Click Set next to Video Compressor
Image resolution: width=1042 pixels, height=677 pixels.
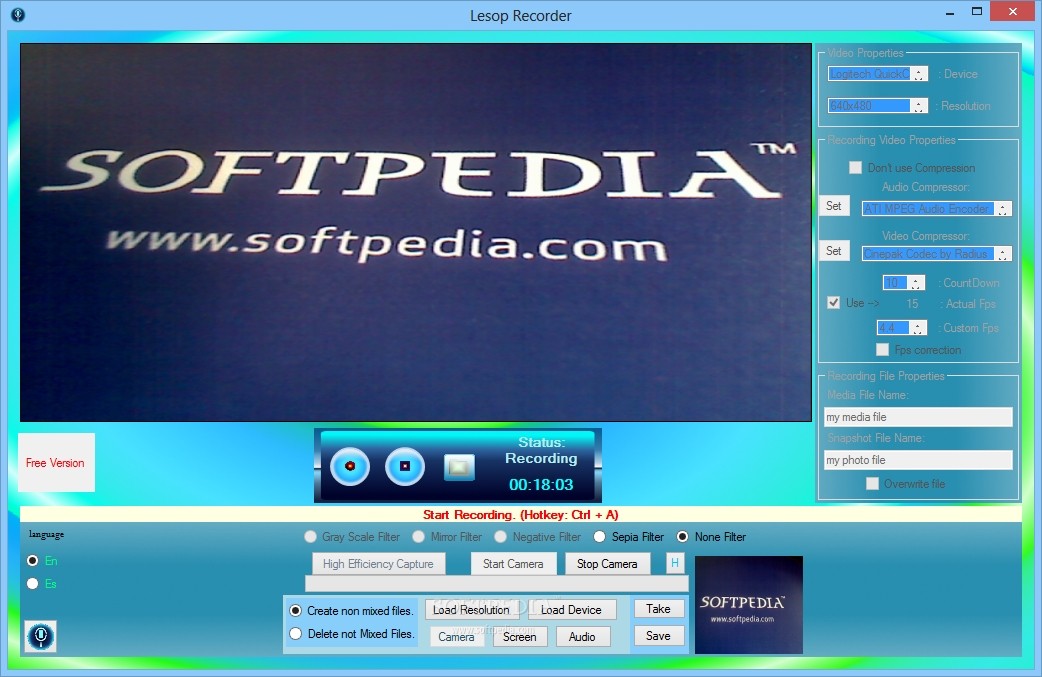[833, 250]
